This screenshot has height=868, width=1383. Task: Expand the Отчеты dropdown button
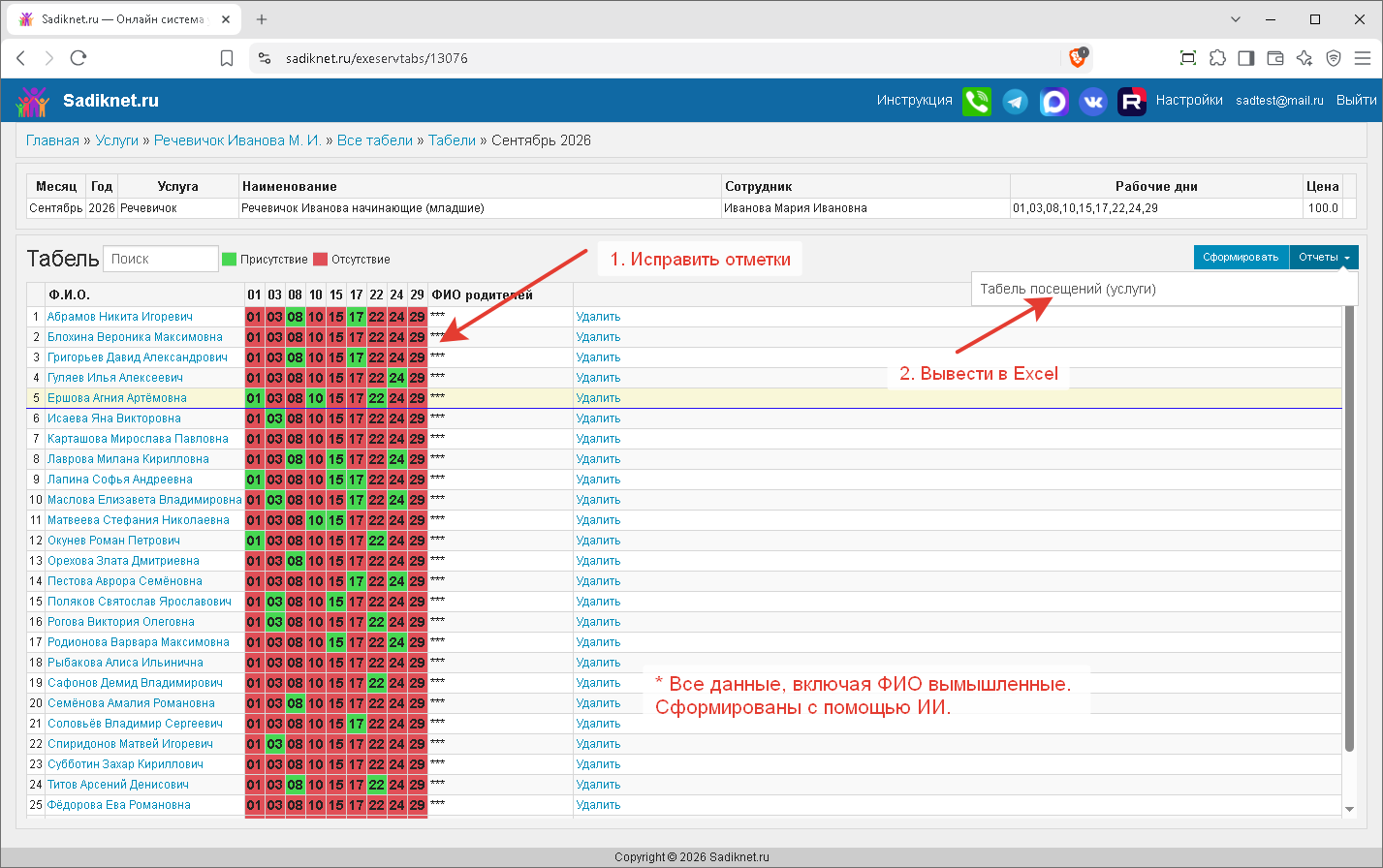1324,257
